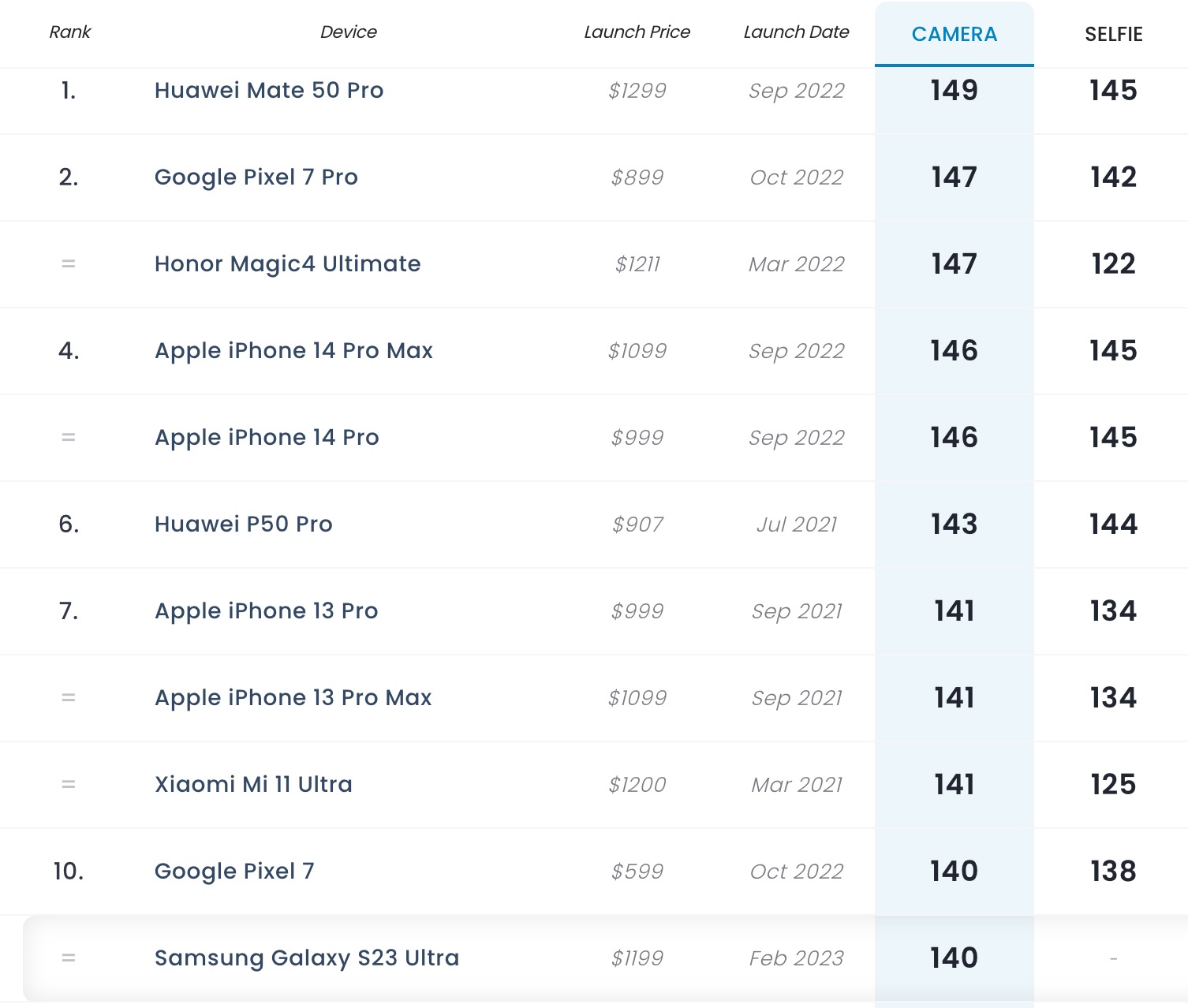View the Apple iPhone 14 Pro Max listing
Screen dimensions: 1188x1008
click(x=293, y=351)
